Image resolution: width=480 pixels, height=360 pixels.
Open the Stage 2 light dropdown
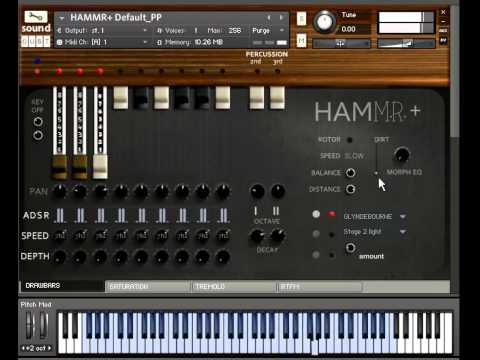point(375,232)
